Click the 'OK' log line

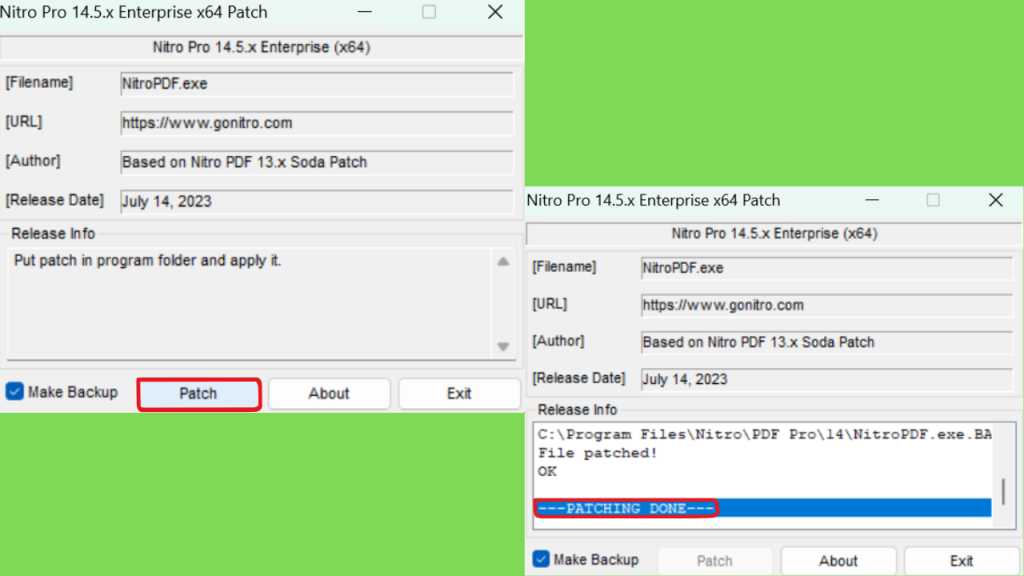coord(547,471)
